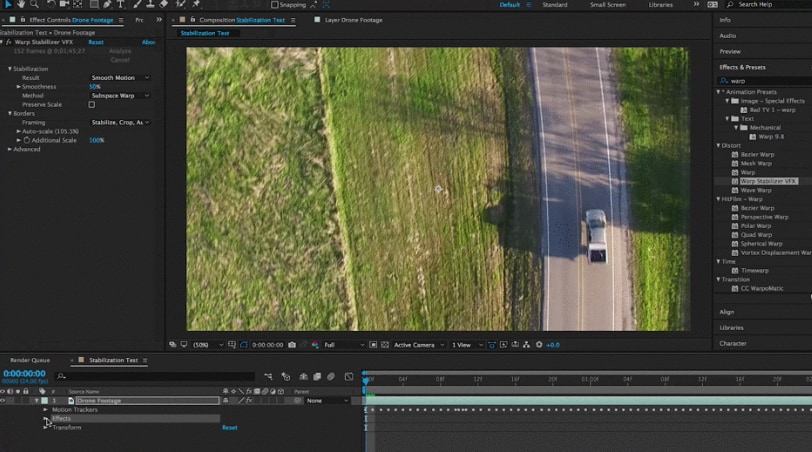Enable the Snapping checkbox
Screen dimensions: 812x452
(275, 5)
